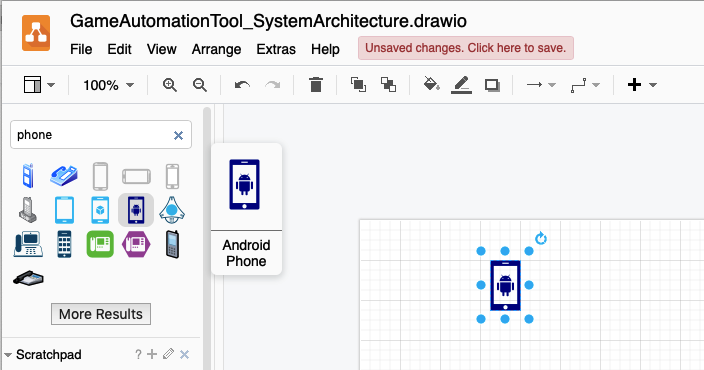The height and width of the screenshot is (370, 704).
Task: Select the black office desk phone shape
Action: pyautogui.click(x=28, y=278)
